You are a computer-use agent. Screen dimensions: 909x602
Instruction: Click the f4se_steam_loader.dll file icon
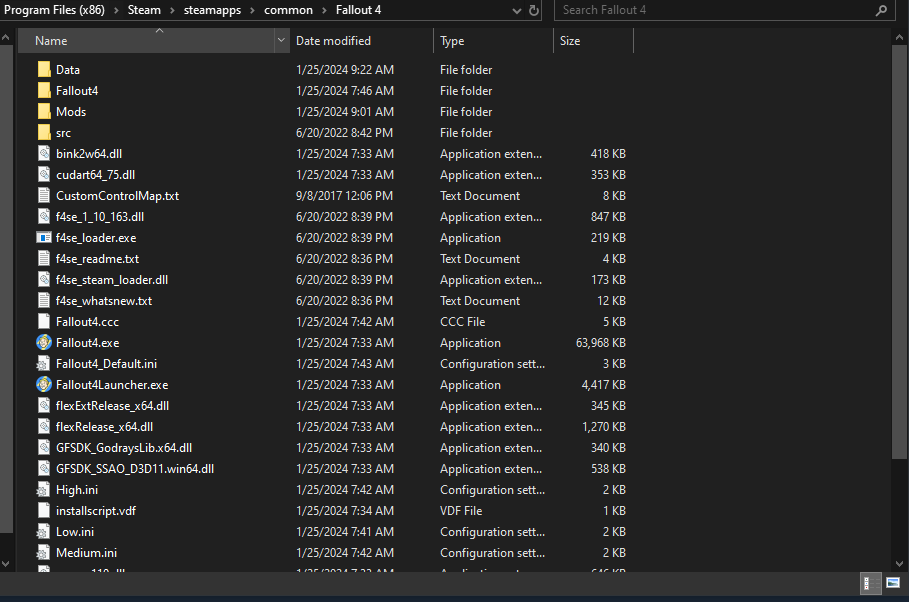coord(44,280)
